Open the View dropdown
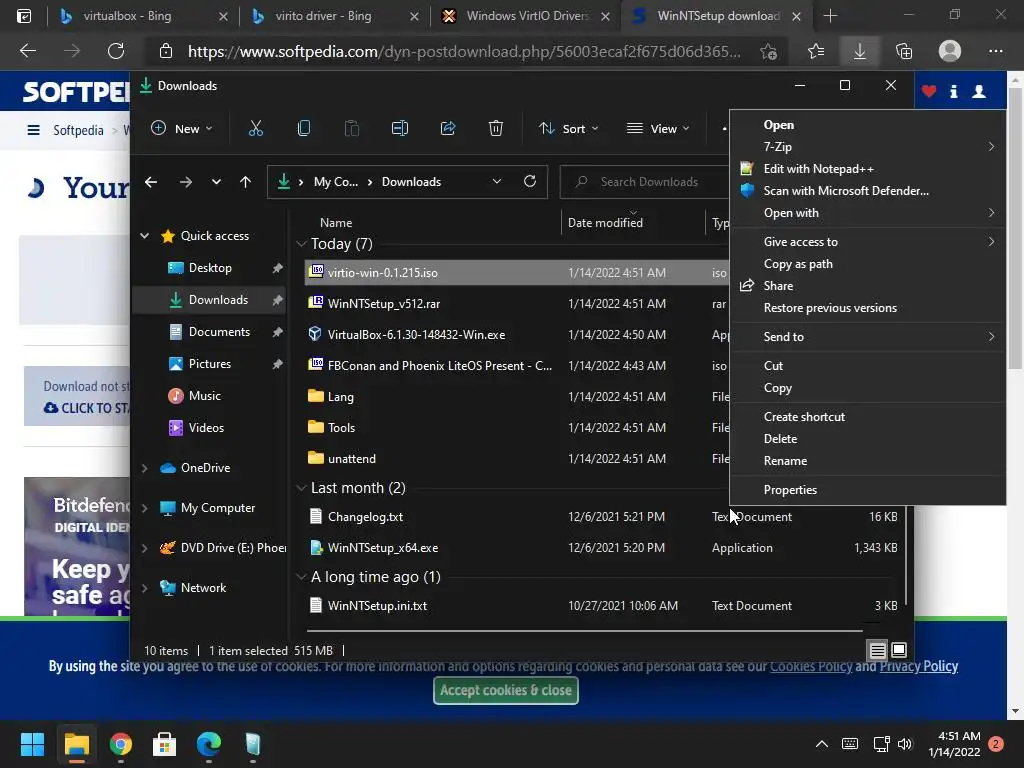 point(658,129)
